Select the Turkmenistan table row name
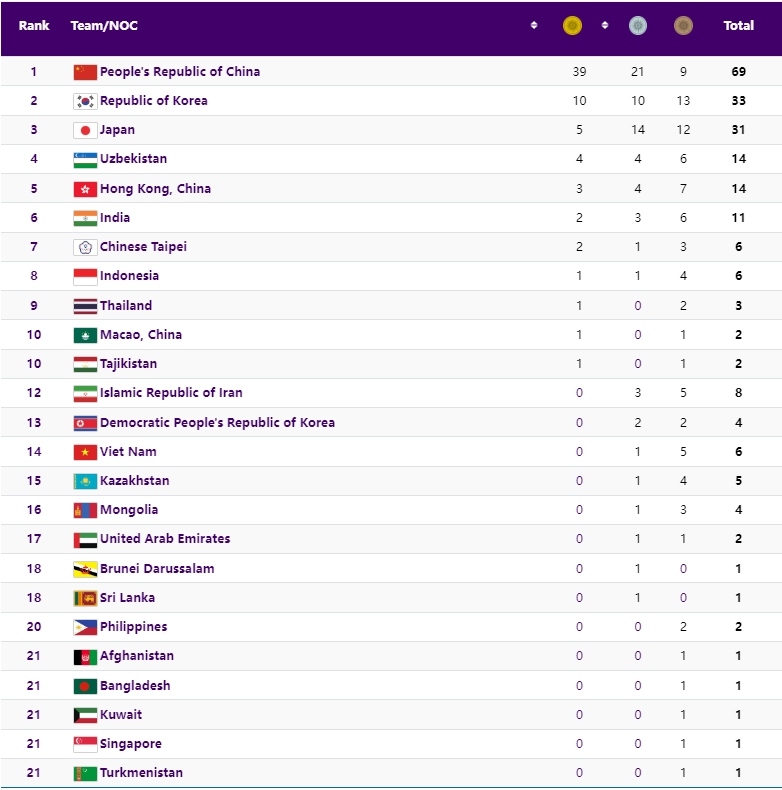This screenshot has height=790, width=782. click(141, 772)
